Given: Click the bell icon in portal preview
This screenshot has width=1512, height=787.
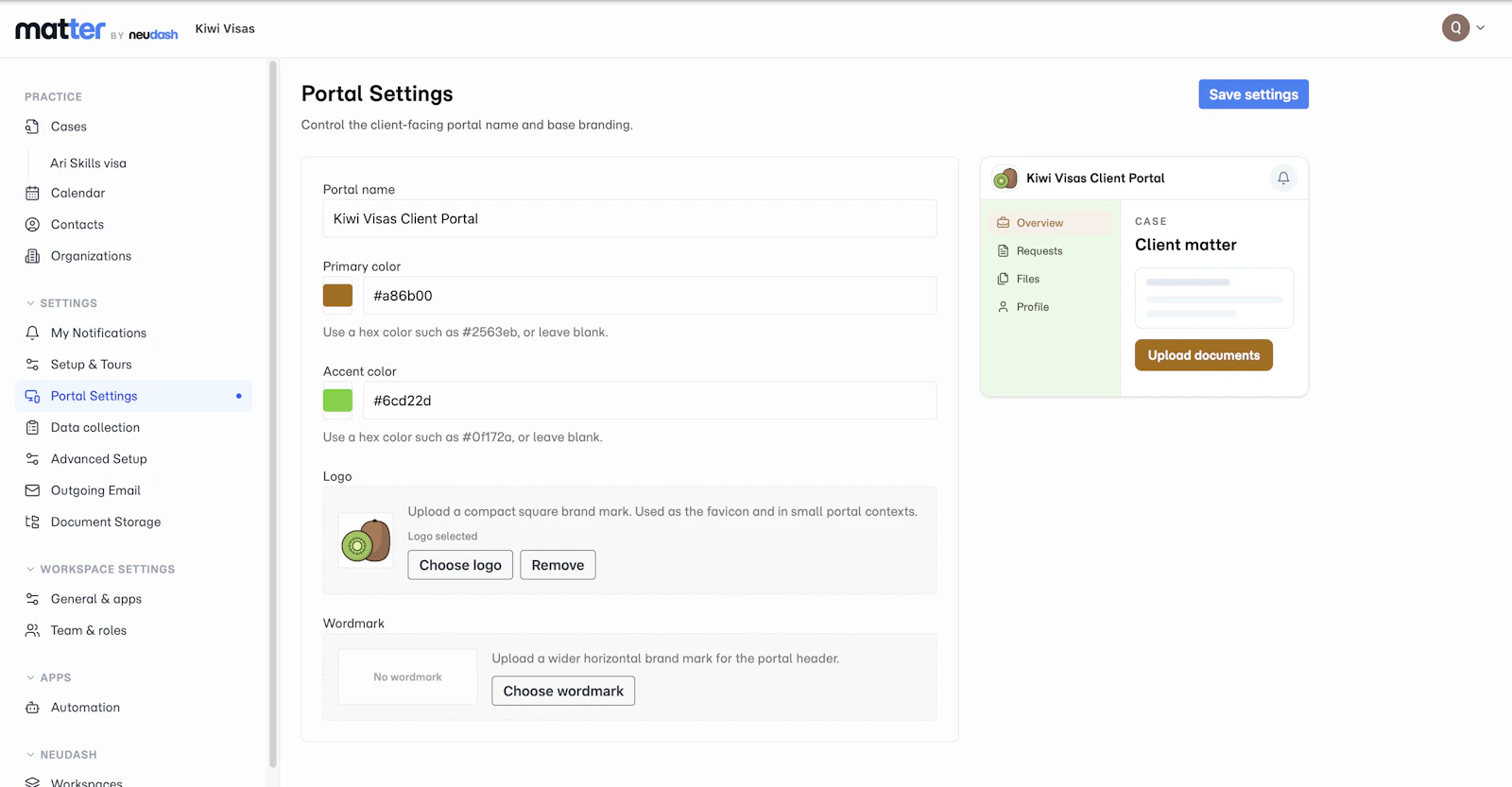Looking at the screenshot, I should (x=1283, y=178).
